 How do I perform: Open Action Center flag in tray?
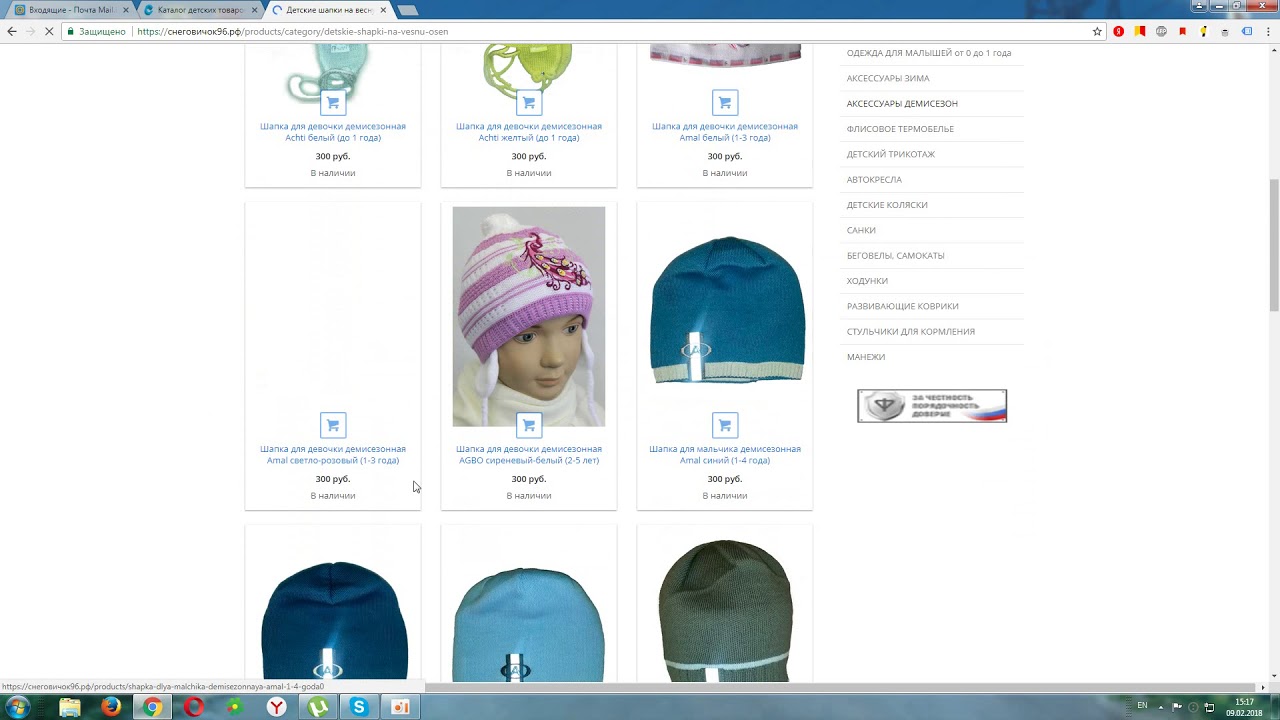pos(1177,707)
